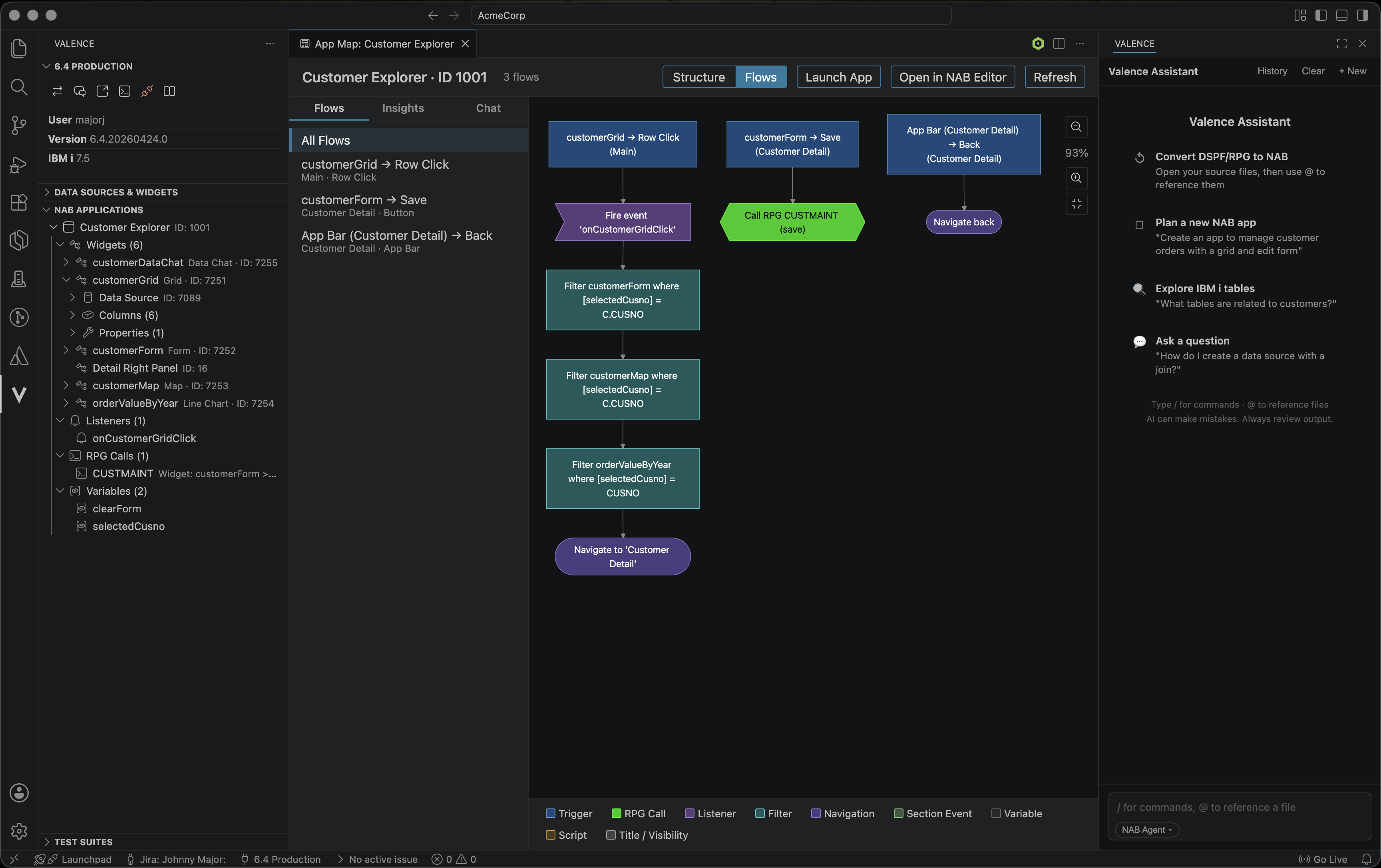
Task: Click the assistant prompt input field
Action: coord(1240,807)
